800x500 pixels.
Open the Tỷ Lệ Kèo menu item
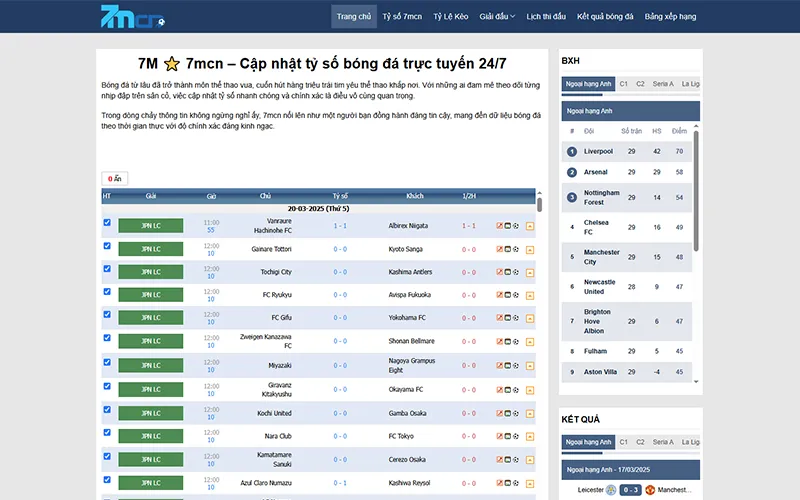[x=451, y=17]
